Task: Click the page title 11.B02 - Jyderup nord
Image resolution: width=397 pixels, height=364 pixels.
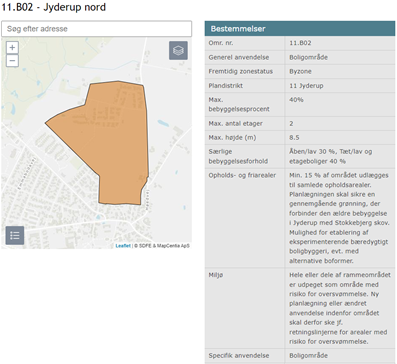Action: [x=54, y=7]
